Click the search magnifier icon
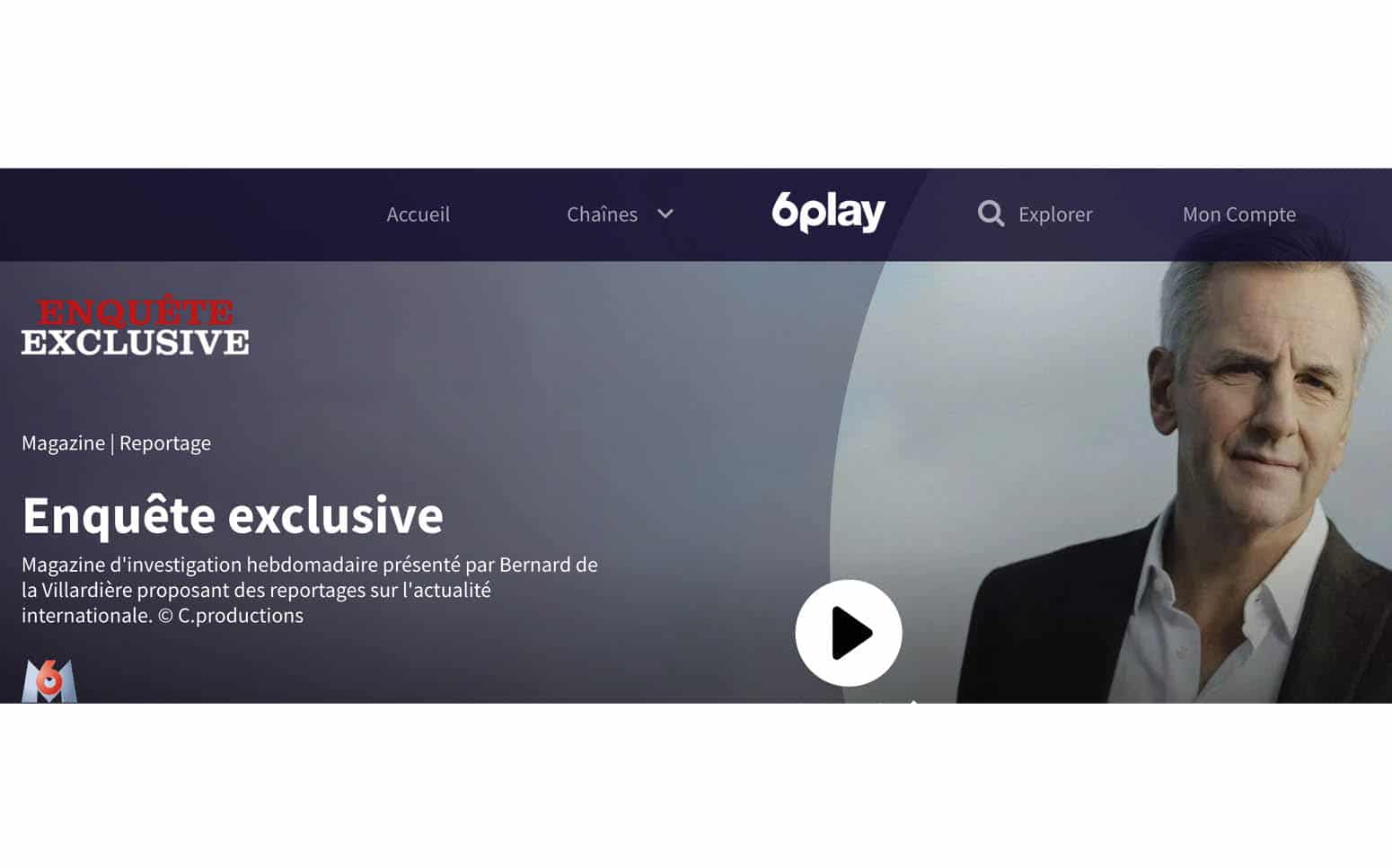1392x868 pixels. [991, 214]
